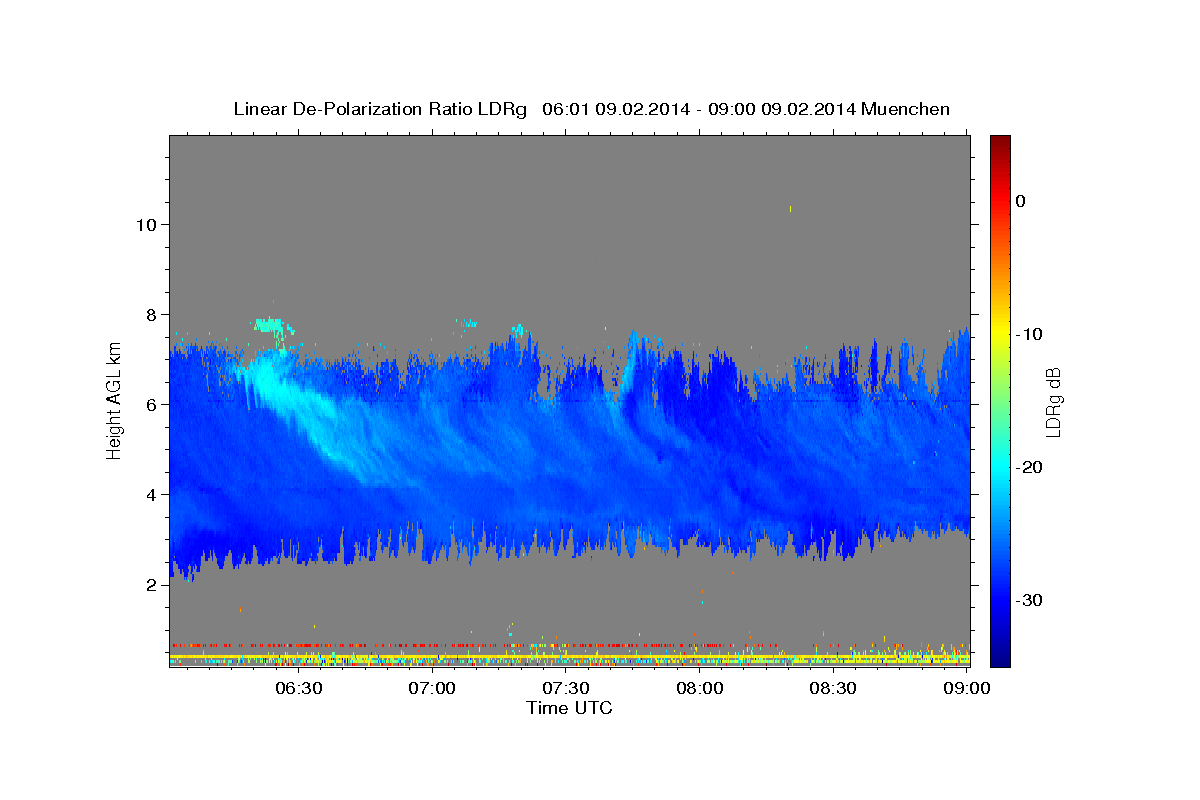1200x800 pixels.
Task: Click the 'Muenchen' location label in title
Action: pos(906,109)
